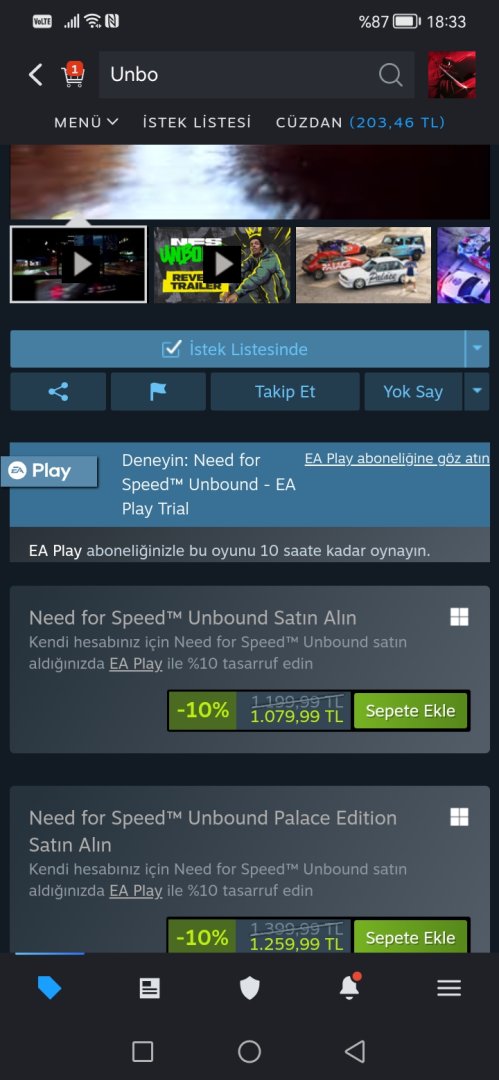Image resolution: width=499 pixels, height=1080 pixels.
Task: Open the profile avatar picture
Action: (451, 74)
